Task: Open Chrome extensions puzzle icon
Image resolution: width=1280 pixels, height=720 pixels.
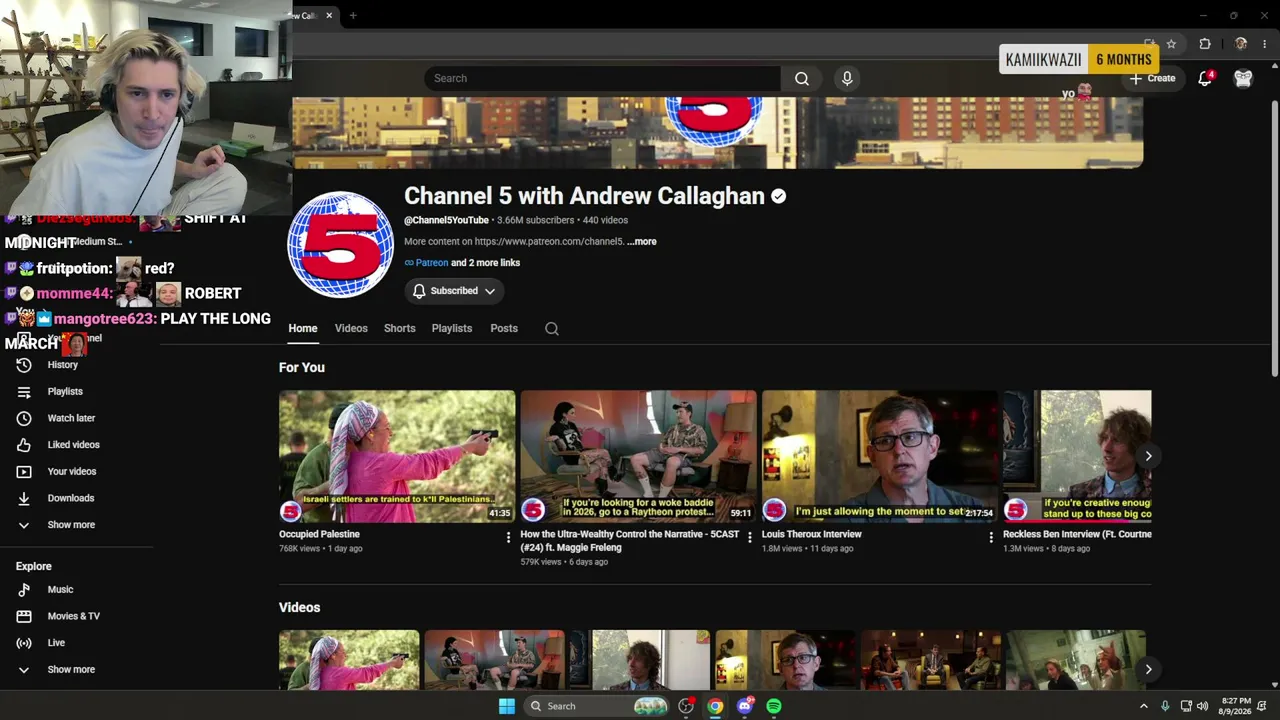Action: tap(1205, 44)
